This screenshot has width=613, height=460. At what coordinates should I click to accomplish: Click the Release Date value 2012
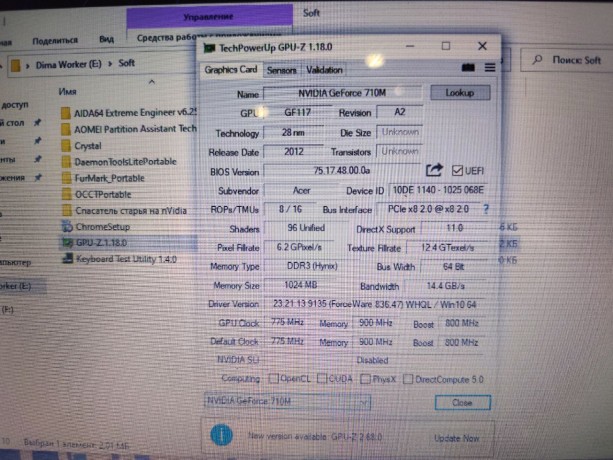tap(294, 151)
